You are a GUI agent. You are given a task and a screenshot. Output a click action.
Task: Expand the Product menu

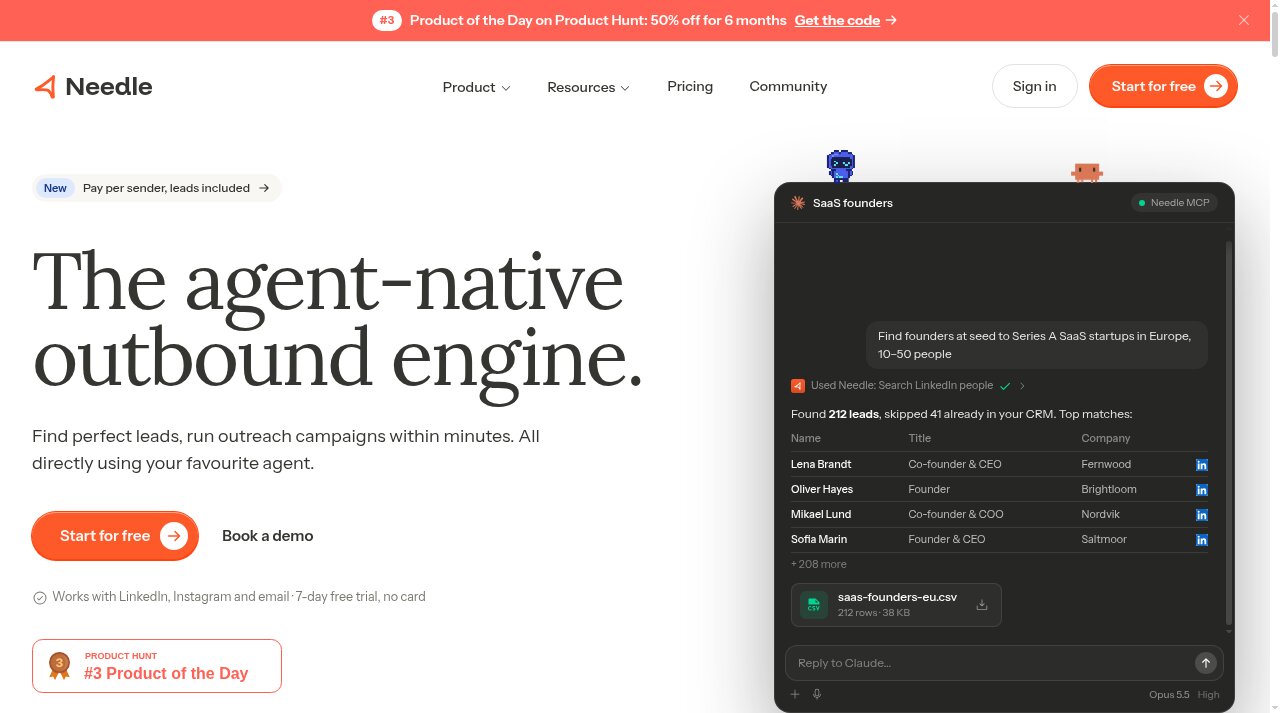[x=476, y=87]
